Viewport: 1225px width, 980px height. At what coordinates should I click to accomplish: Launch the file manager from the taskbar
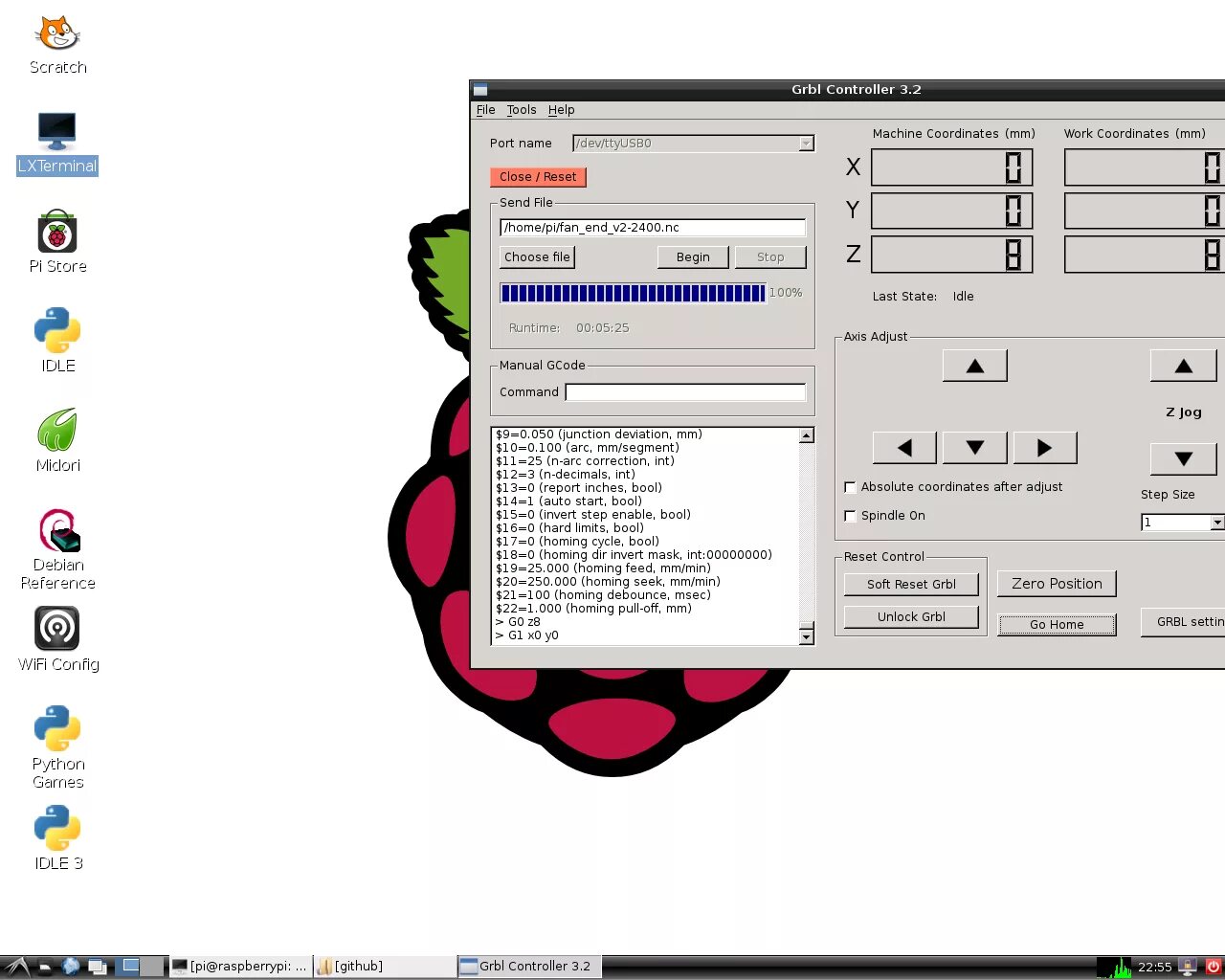(44, 967)
